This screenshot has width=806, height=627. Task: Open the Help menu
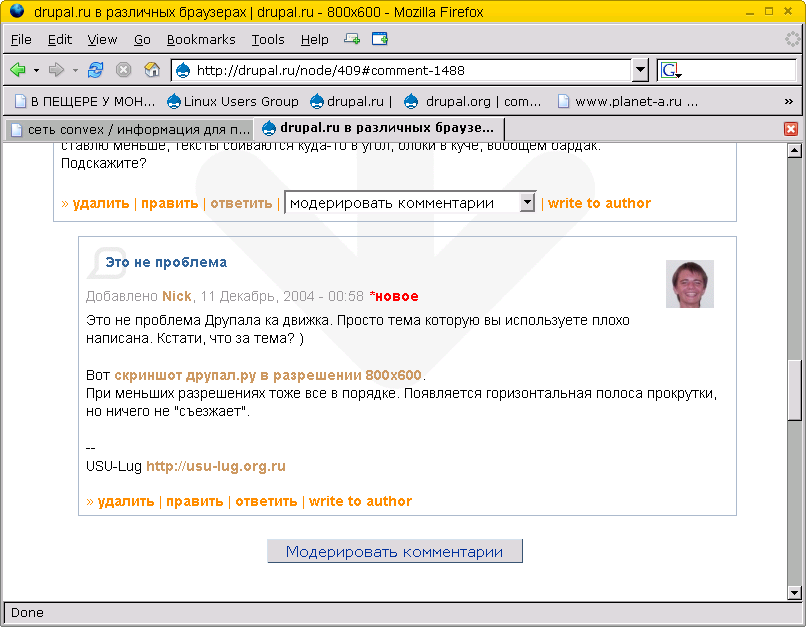point(315,40)
